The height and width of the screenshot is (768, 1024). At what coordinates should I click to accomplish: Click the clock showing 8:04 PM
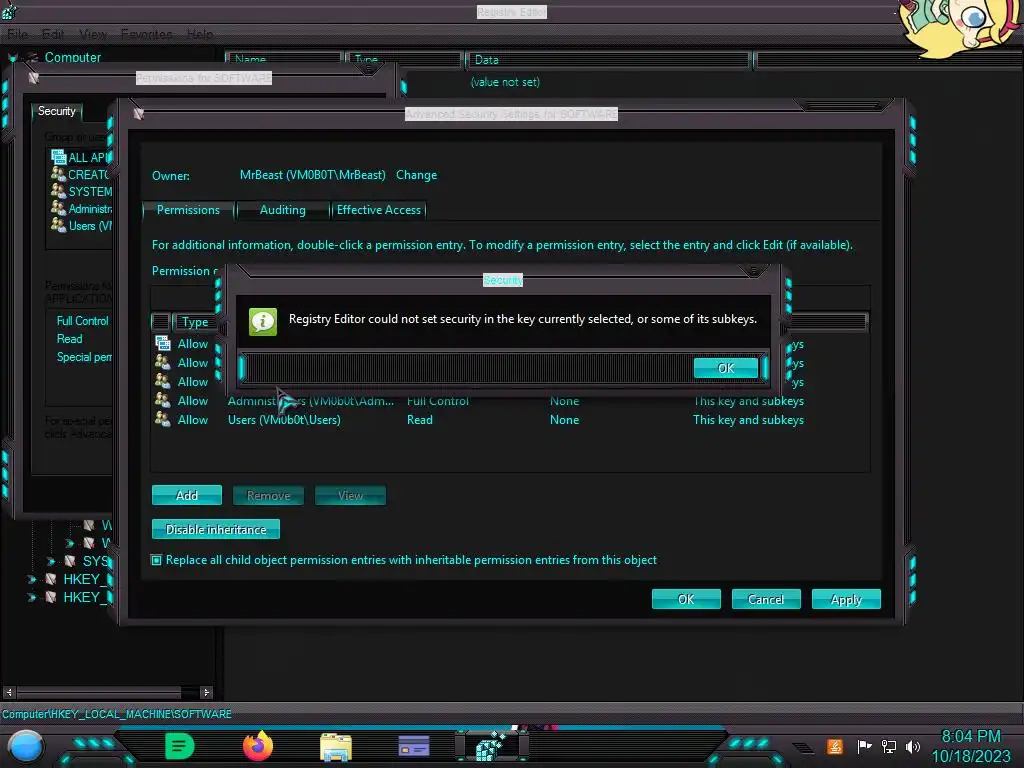tap(970, 736)
